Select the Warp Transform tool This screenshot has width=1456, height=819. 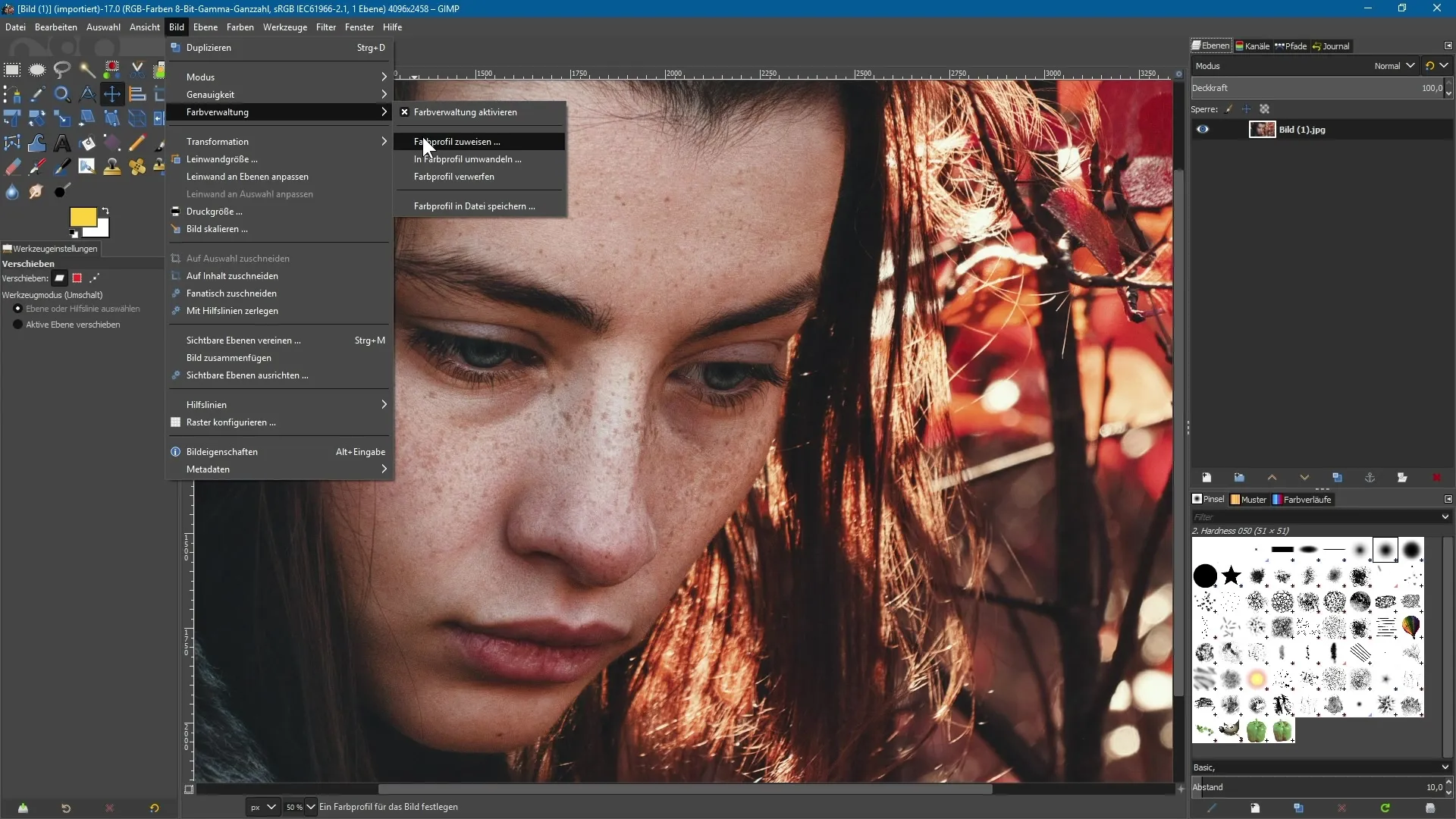[x=37, y=143]
